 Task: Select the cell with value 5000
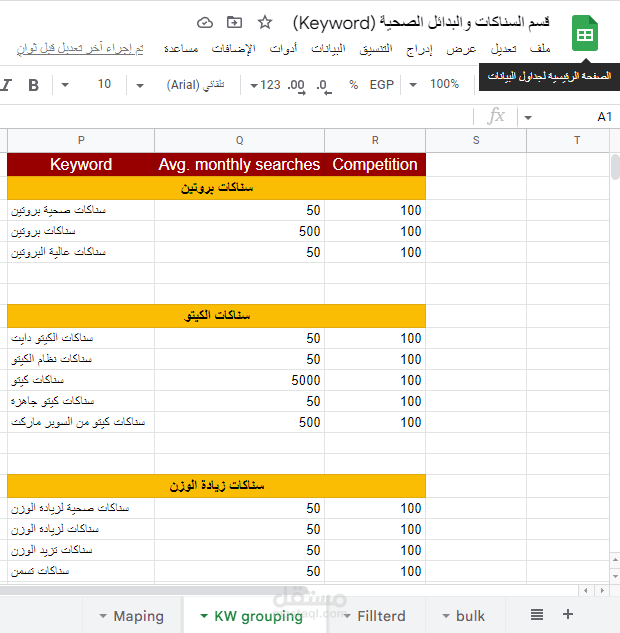pyautogui.click(x=239, y=380)
